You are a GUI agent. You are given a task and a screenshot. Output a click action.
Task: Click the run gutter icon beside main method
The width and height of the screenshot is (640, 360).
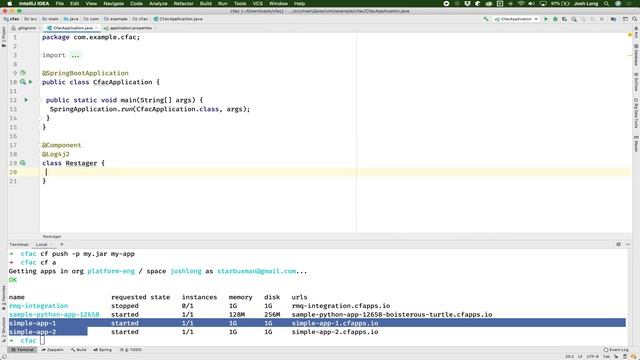[x=26, y=100]
